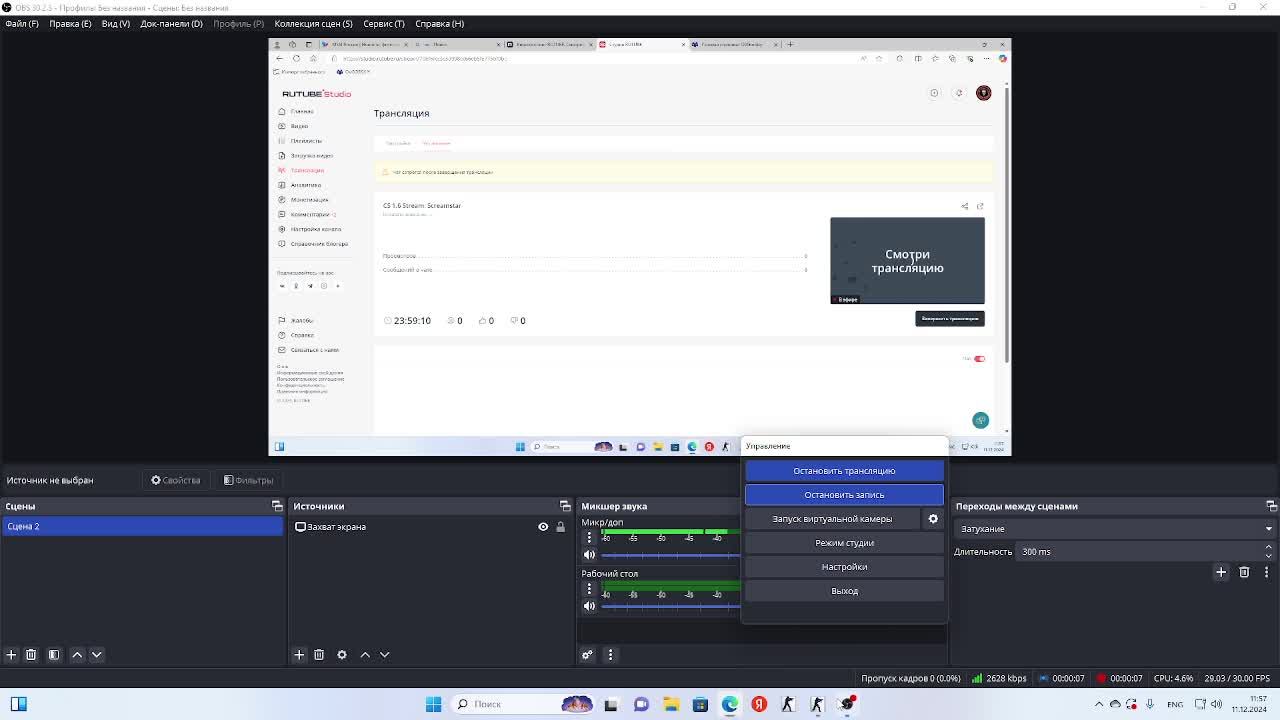The width and height of the screenshot is (1280, 720).
Task: Click the 29.03 / 30.00 FPS status
Action: coord(1238,678)
